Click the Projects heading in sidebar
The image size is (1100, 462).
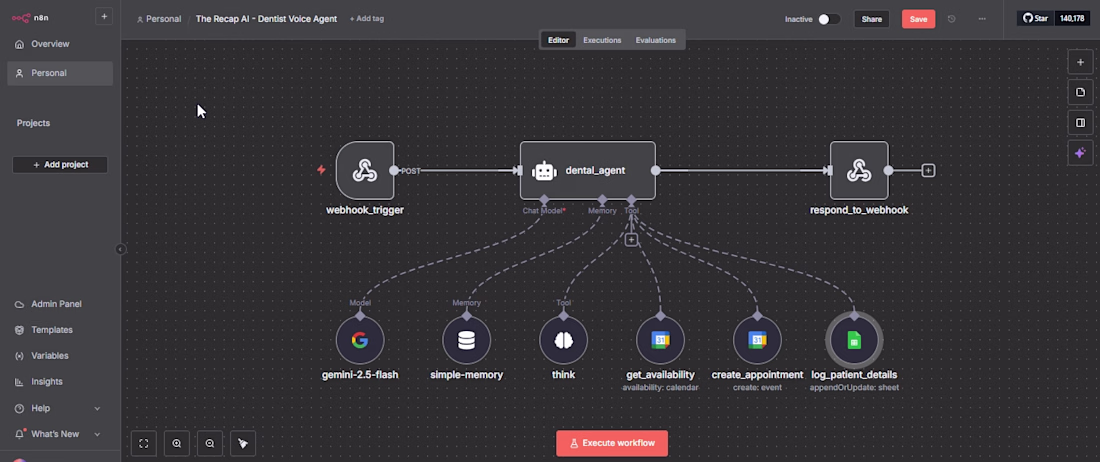click(x=33, y=123)
